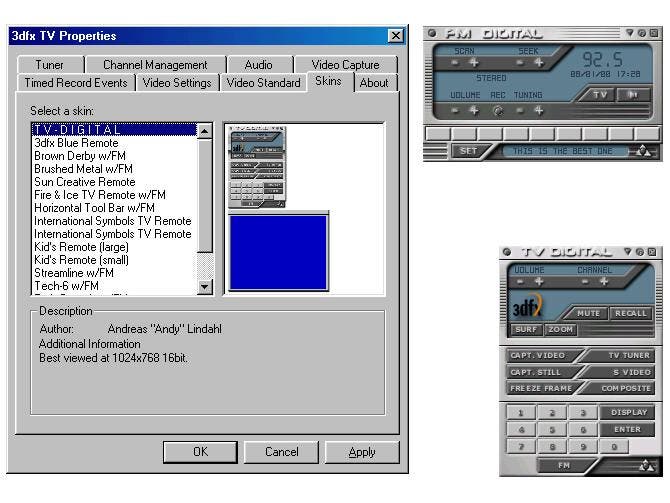Raise volume in FM Digital radio

[x=474, y=111]
